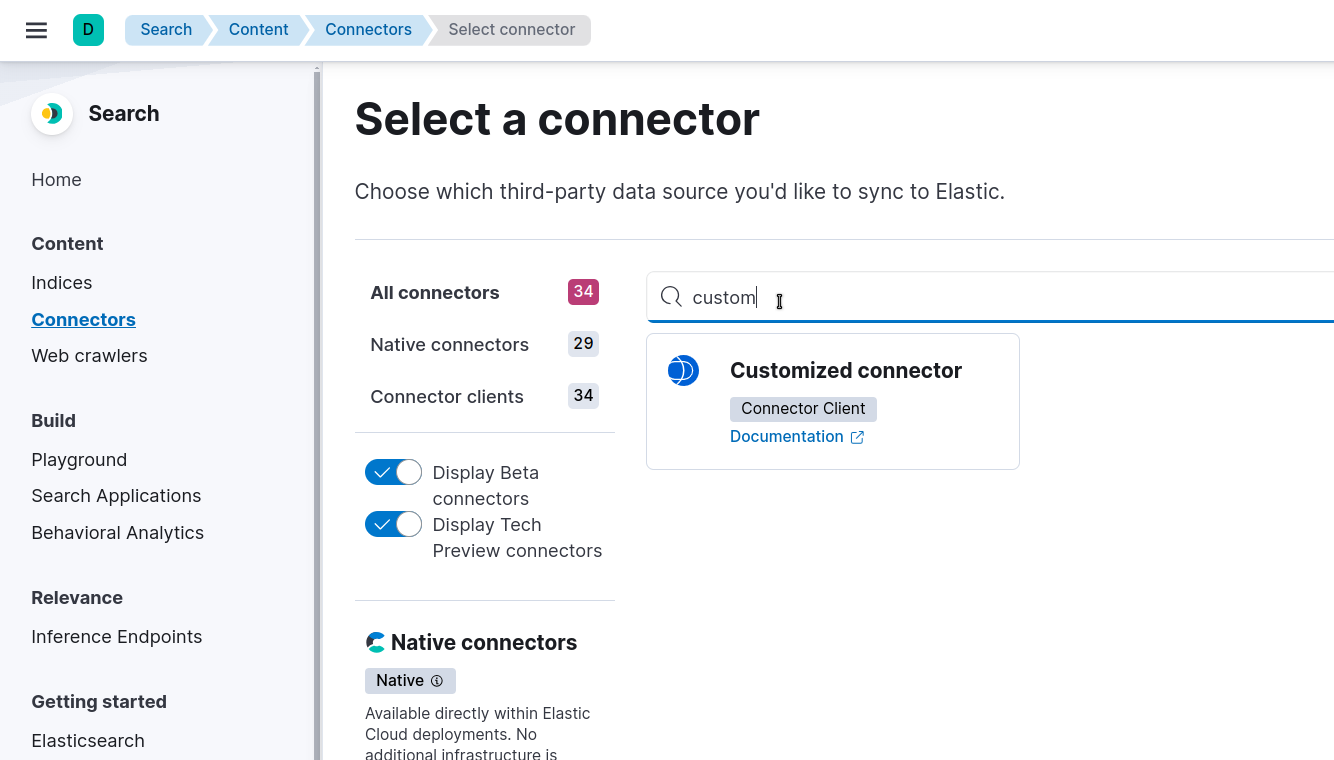Viewport: 1334px width, 760px height.
Task: Open the Connectors breadcrumb
Action: click(367, 30)
